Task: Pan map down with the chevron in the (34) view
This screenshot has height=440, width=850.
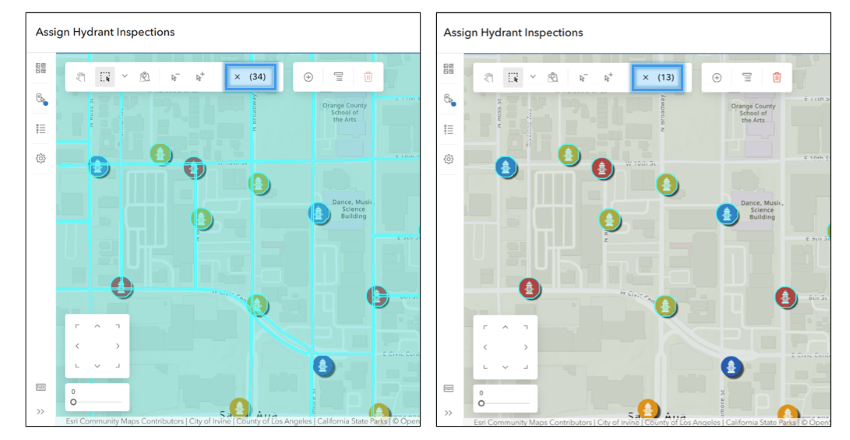Action: coord(97,366)
